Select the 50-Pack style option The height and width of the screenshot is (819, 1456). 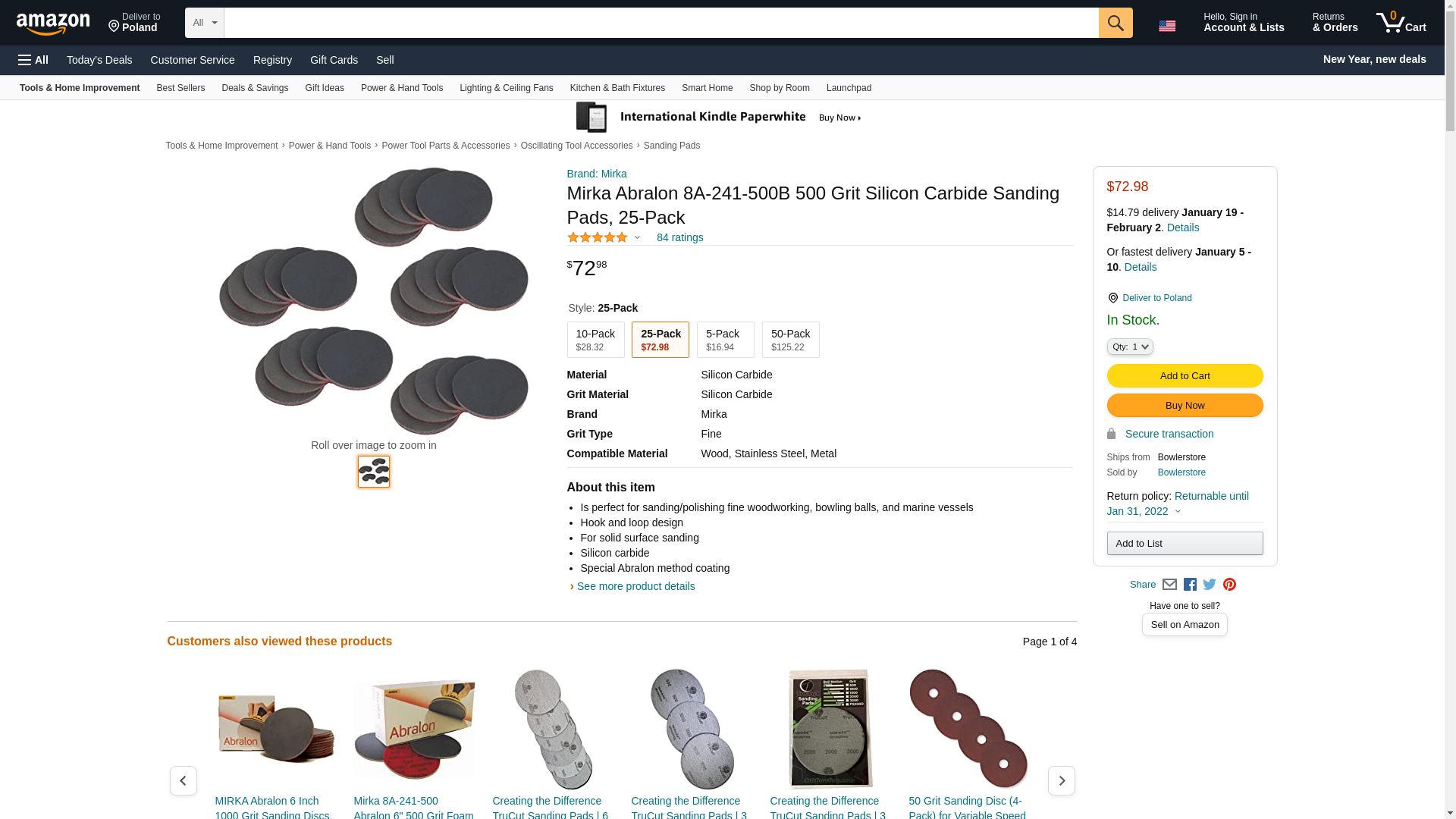coord(790,340)
